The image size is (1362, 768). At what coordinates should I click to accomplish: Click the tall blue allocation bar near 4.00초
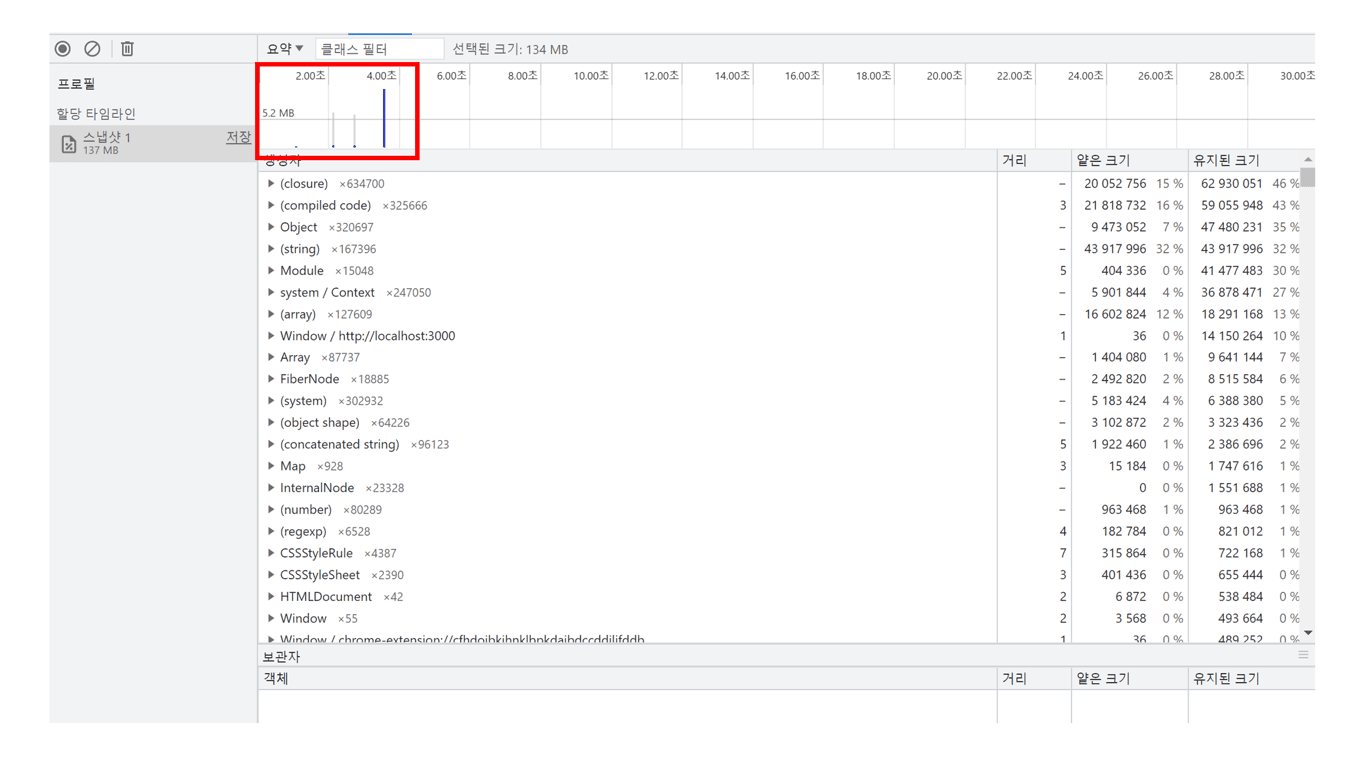coord(384,118)
